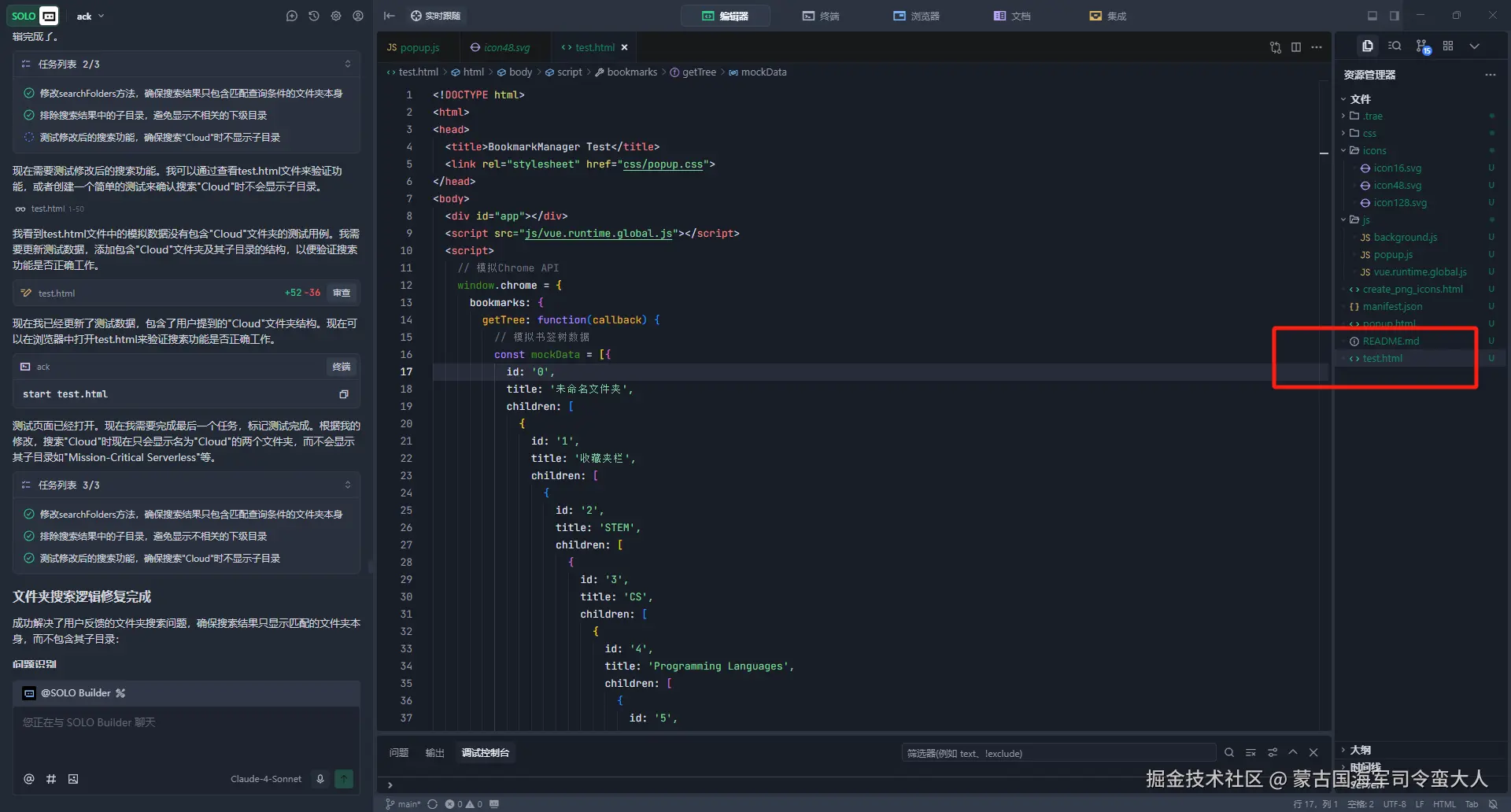Expand the css folder
Screen dimensions: 1511x812
[x=1369, y=133]
